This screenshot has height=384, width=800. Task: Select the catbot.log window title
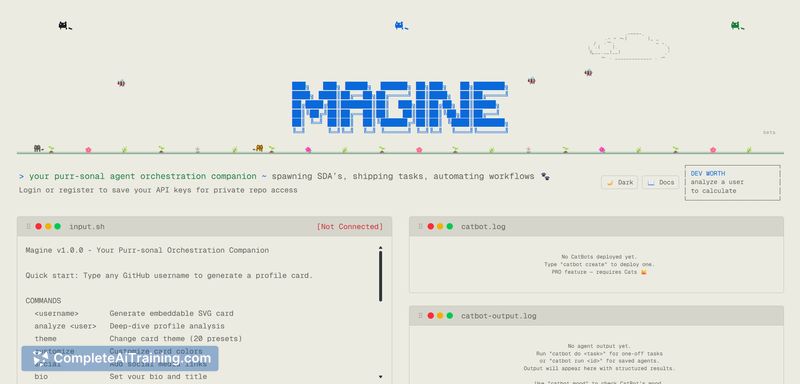point(483,226)
